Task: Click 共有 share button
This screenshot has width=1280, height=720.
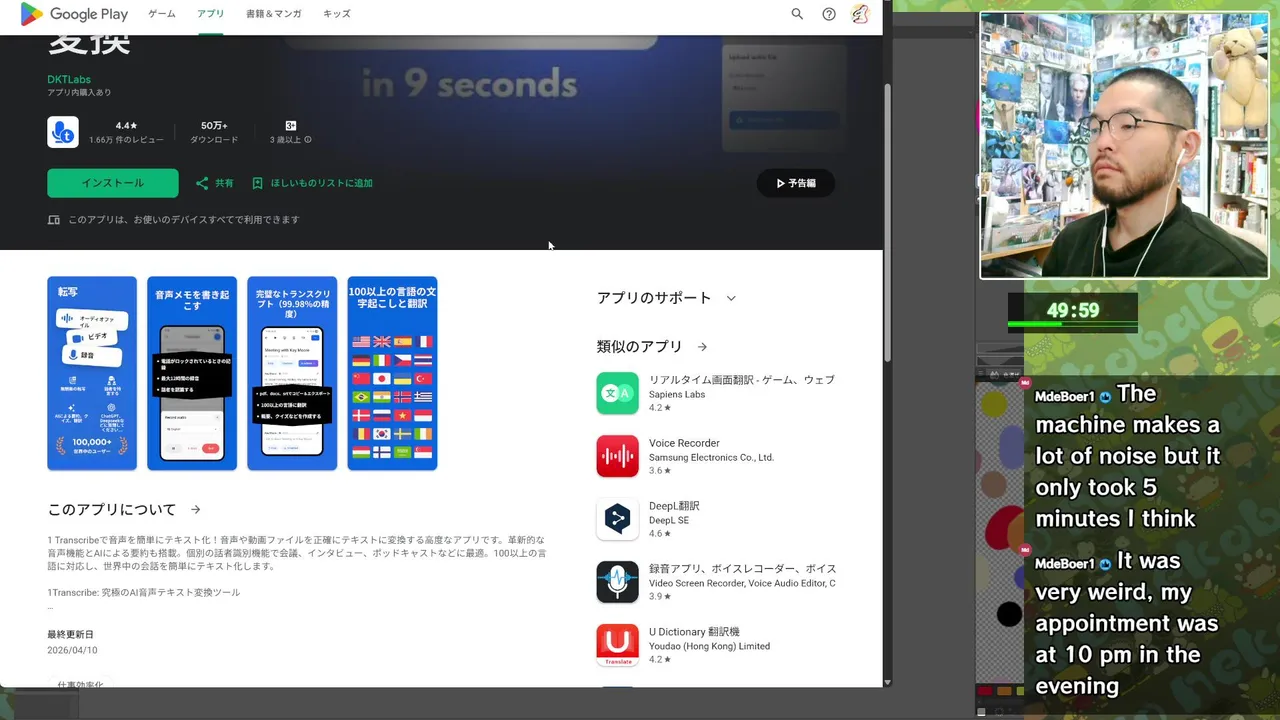Action: pyautogui.click(x=214, y=183)
